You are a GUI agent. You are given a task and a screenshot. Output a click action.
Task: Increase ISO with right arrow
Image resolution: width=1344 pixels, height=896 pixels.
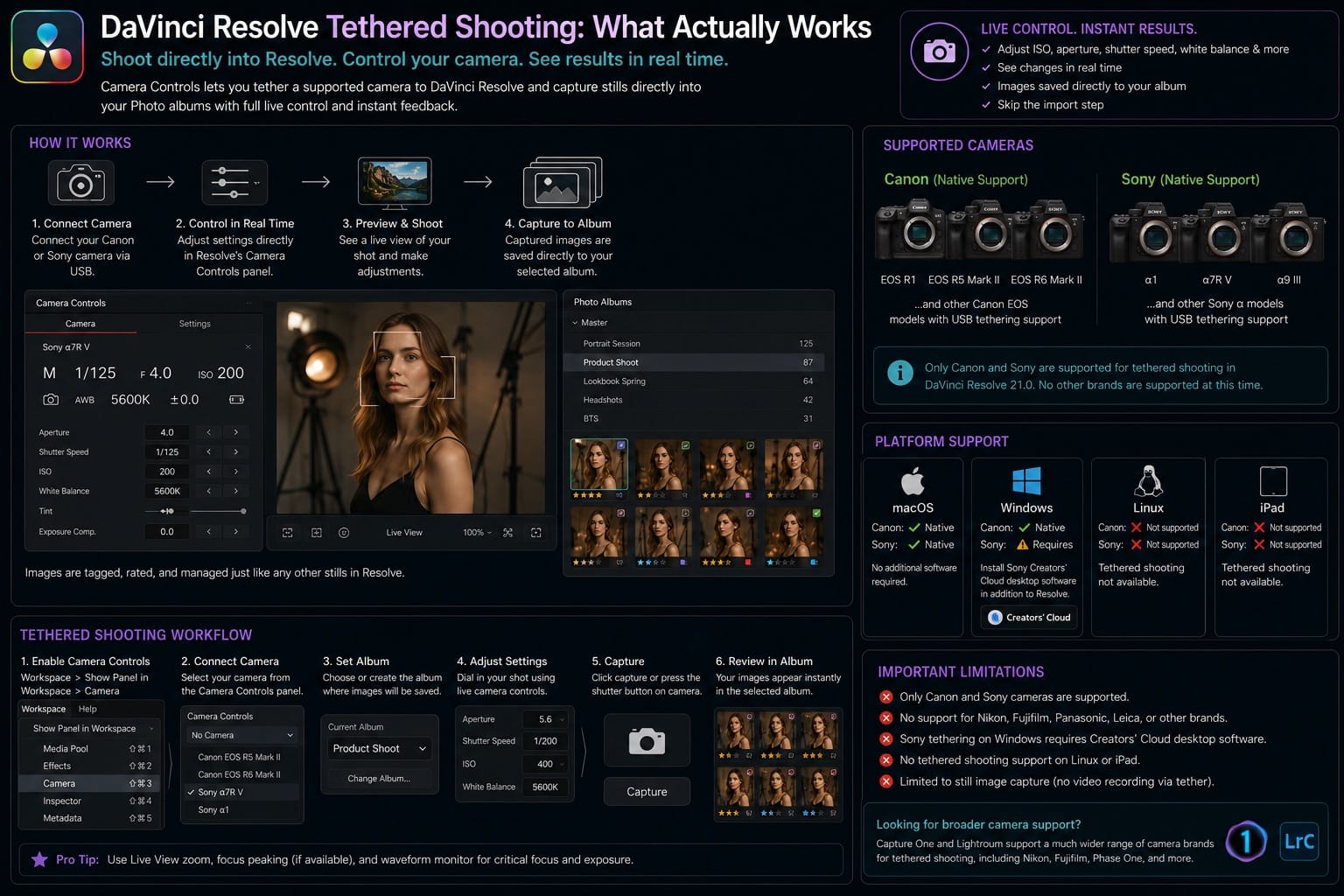(235, 472)
